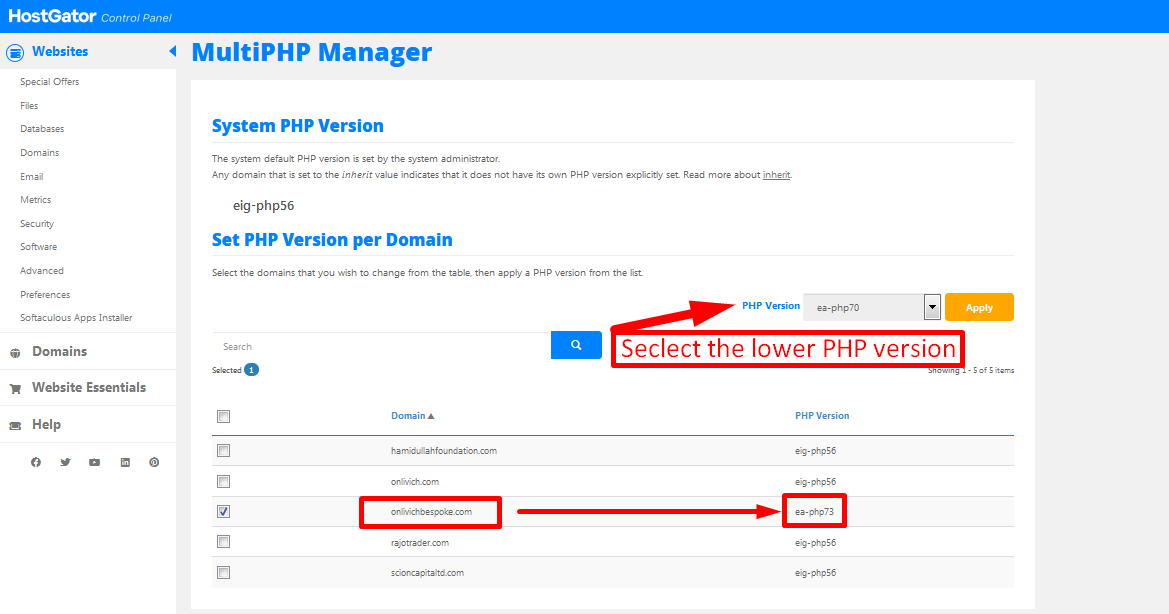
Task: Click the ea-php73 version value
Action: pyautogui.click(x=814, y=512)
